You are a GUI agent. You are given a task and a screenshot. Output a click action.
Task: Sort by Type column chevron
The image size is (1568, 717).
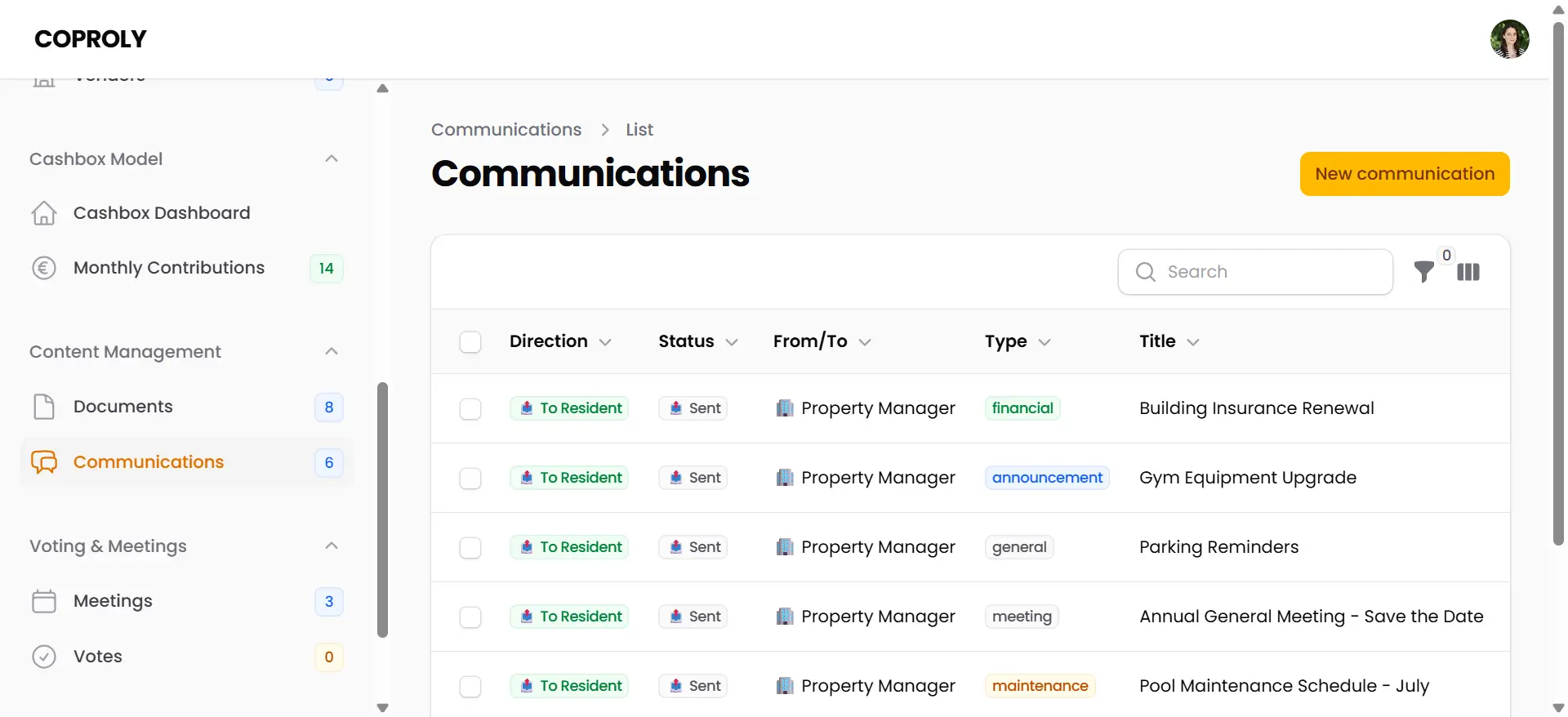(1045, 342)
